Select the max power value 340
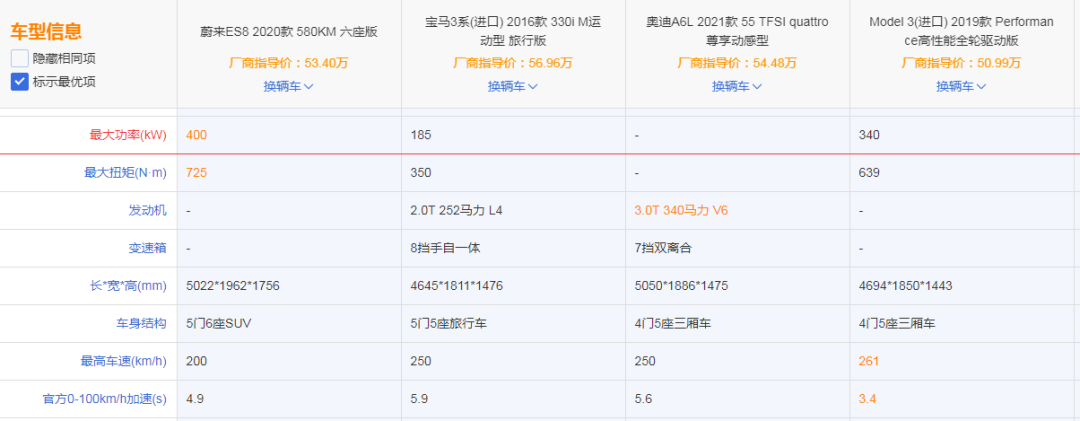 pyautogui.click(x=869, y=136)
